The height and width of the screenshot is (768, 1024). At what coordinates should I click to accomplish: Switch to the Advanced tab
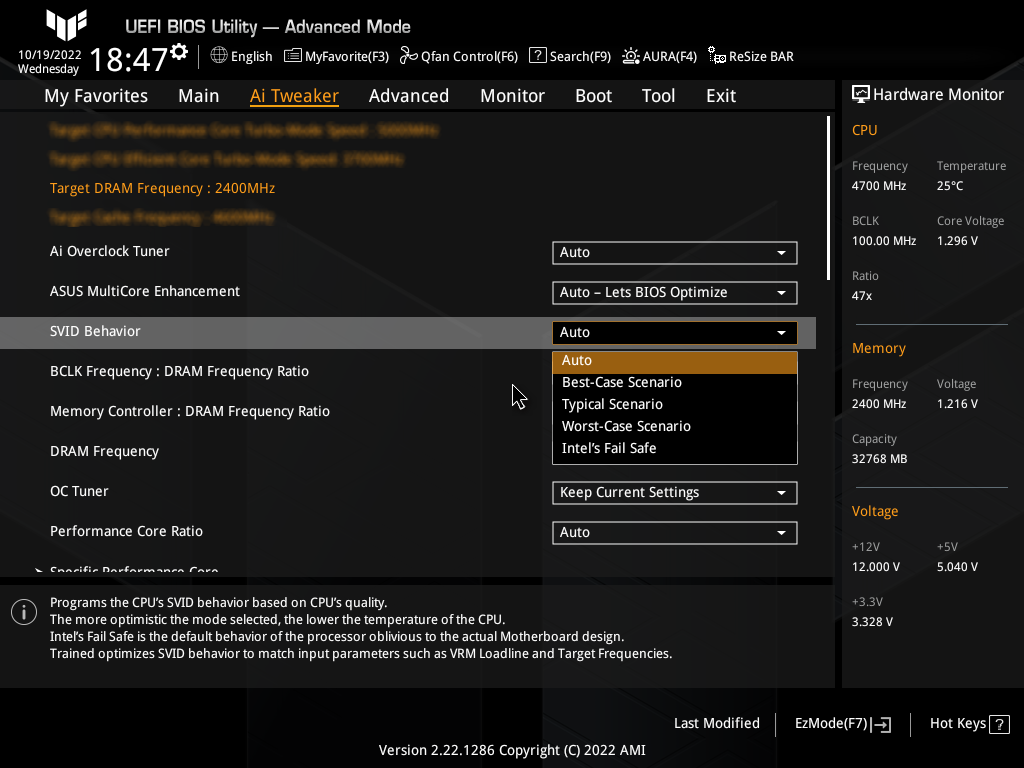[x=409, y=95]
